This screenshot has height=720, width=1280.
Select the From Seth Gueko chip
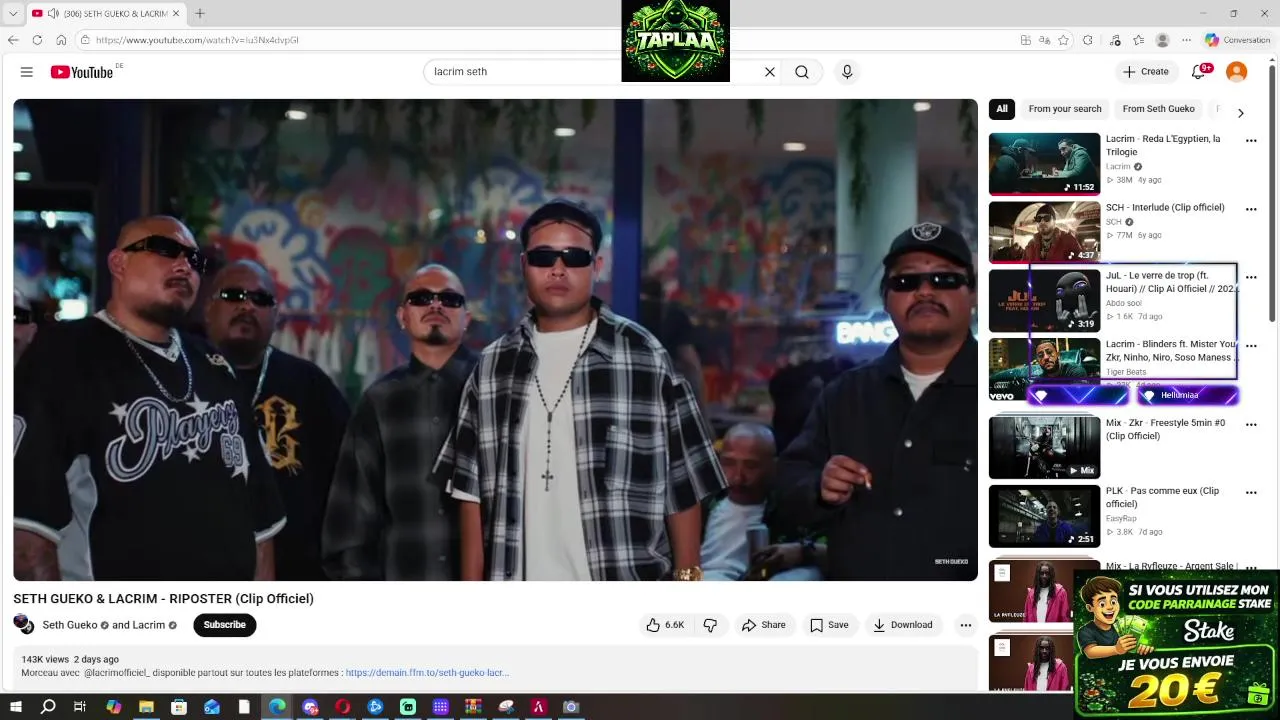(1158, 109)
